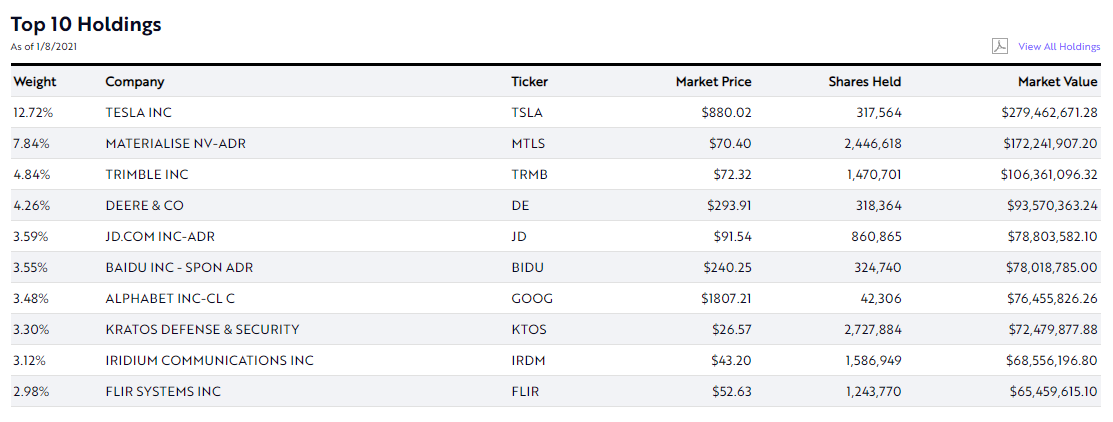Click the Shares Held column header
This screenshot has width=1113, height=422.
point(864,82)
